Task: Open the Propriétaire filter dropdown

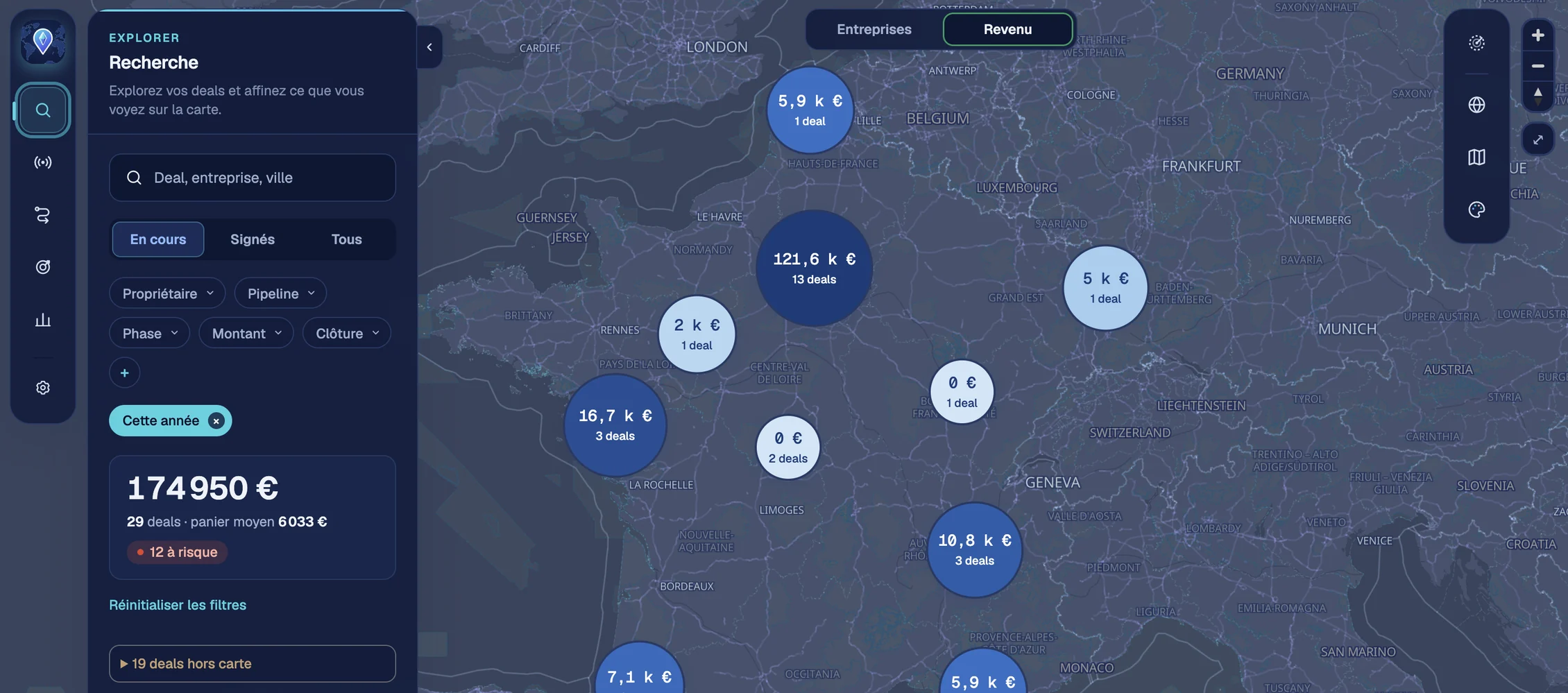Action: (x=167, y=293)
